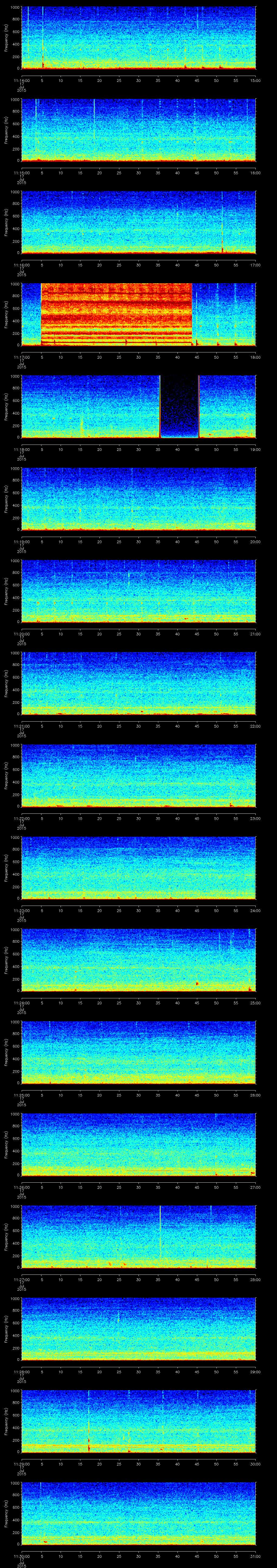This screenshot has width=277, height=1568.
Task: Select the spectrogram panel starting at 11:27:00
Action: pyautogui.click(x=139, y=1237)
